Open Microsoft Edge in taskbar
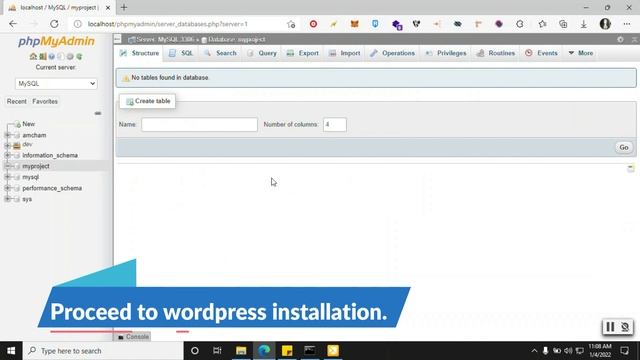Screen dimensions: 640x360 (264, 351)
